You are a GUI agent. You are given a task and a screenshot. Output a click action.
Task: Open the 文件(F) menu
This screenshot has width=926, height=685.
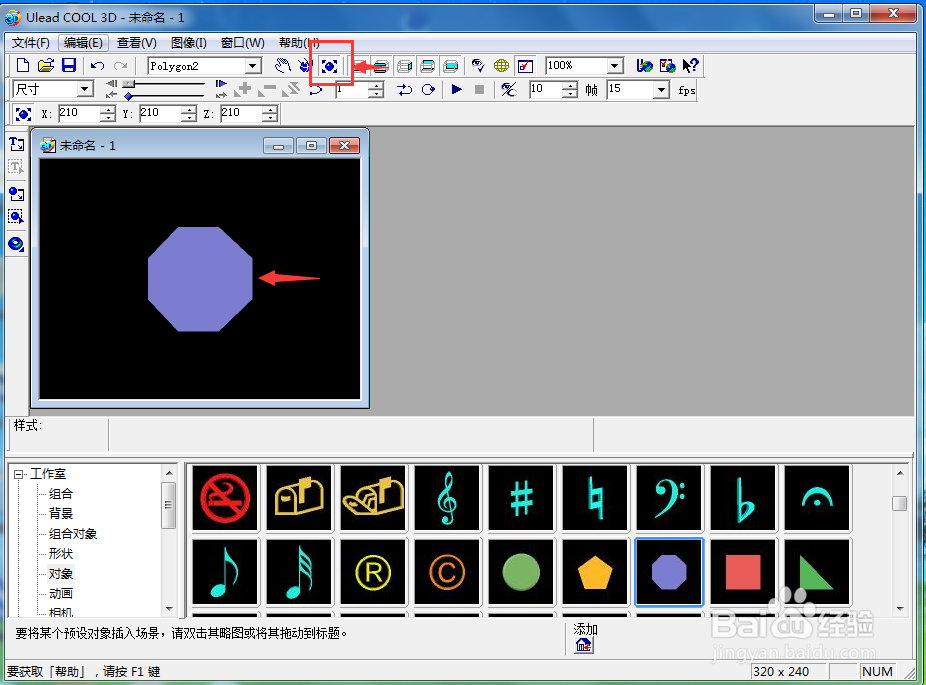click(x=31, y=43)
